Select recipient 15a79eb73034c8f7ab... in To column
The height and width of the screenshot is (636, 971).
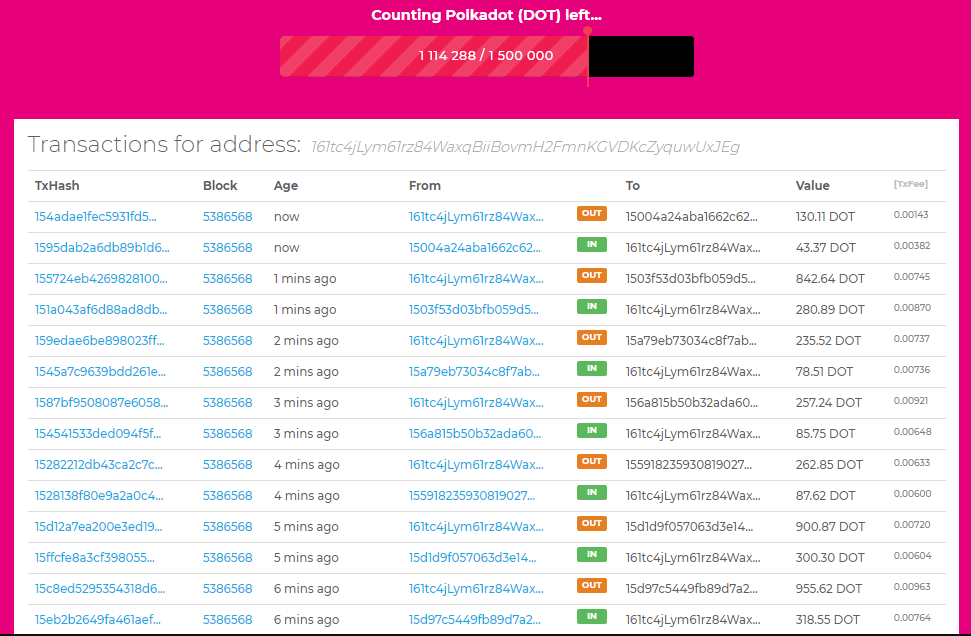(691, 341)
